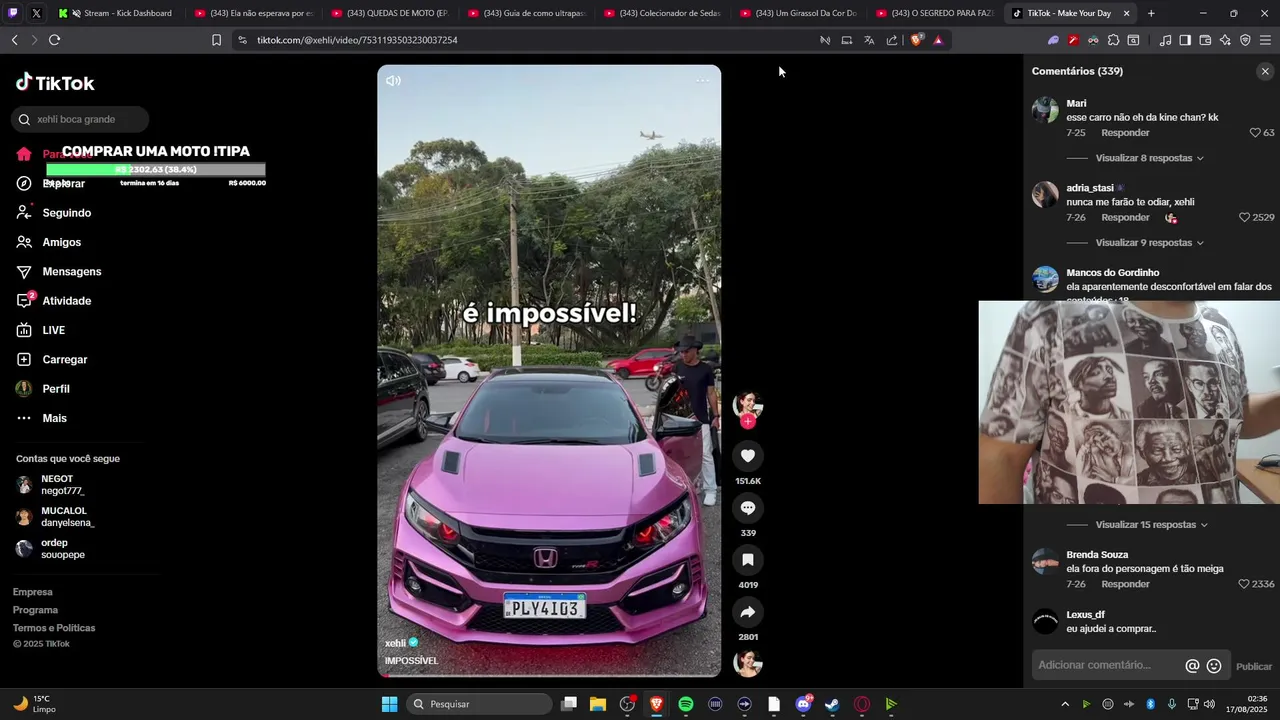Open the Brave VPN shield icon
1280x720 pixels.
[1245, 40]
